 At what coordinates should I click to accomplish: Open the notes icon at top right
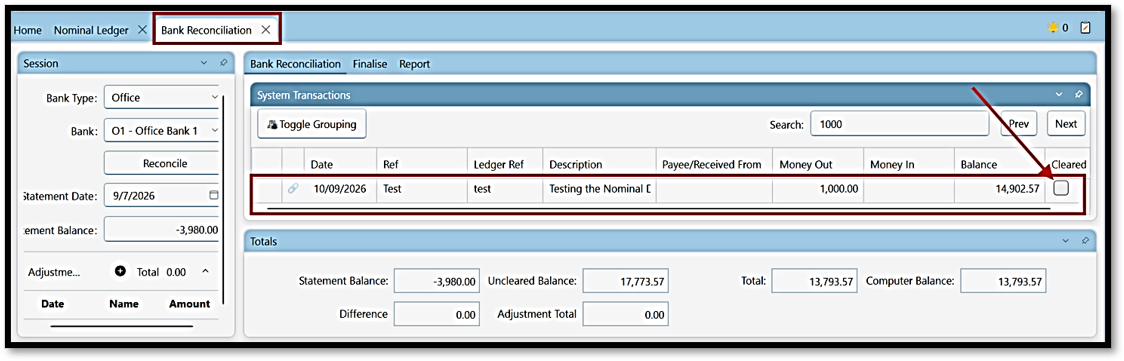[x=1085, y=28]
